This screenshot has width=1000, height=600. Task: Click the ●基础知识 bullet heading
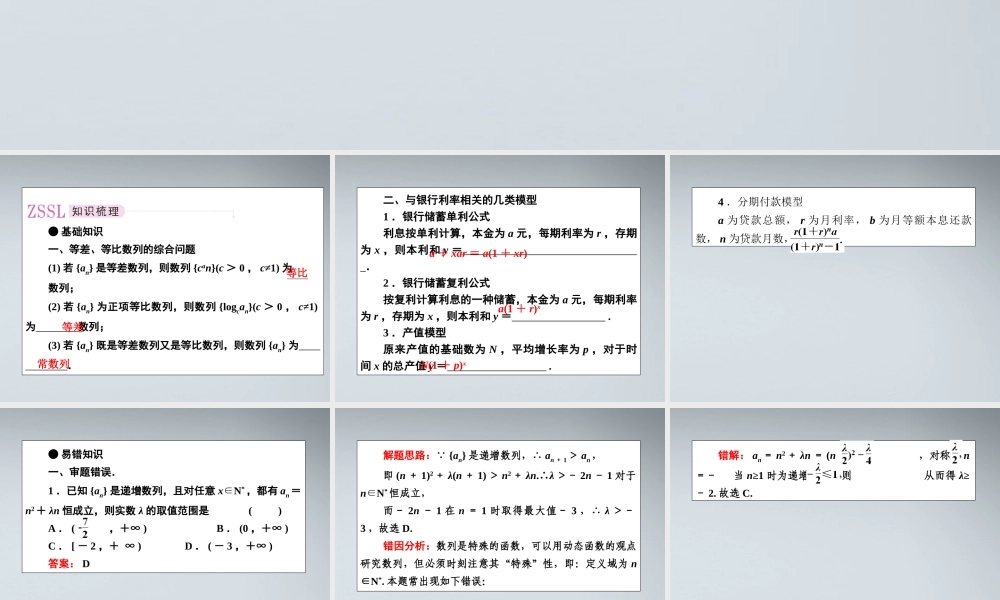pyautogui.click(x=76, y=231)
